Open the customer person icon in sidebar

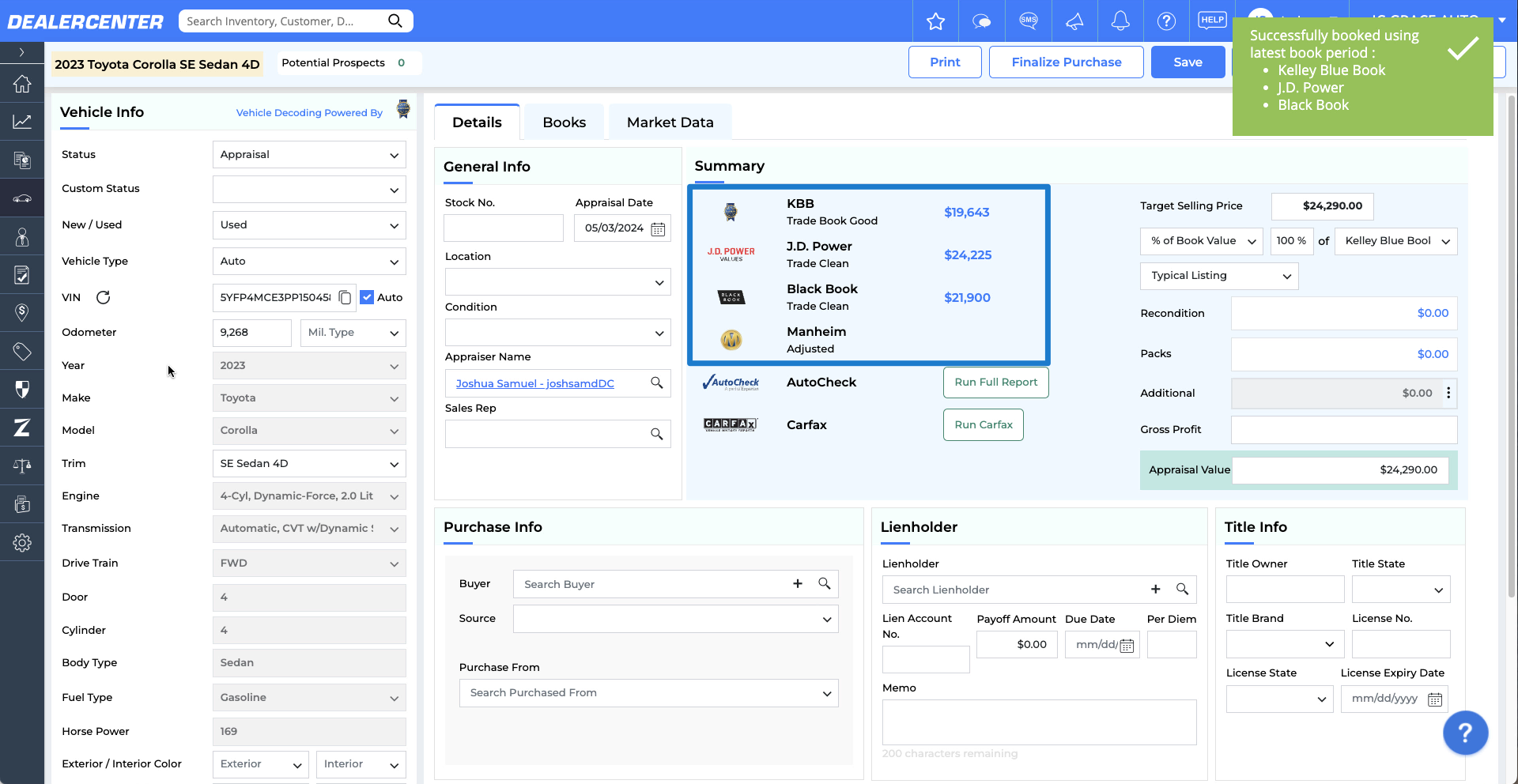coord(22,237)
